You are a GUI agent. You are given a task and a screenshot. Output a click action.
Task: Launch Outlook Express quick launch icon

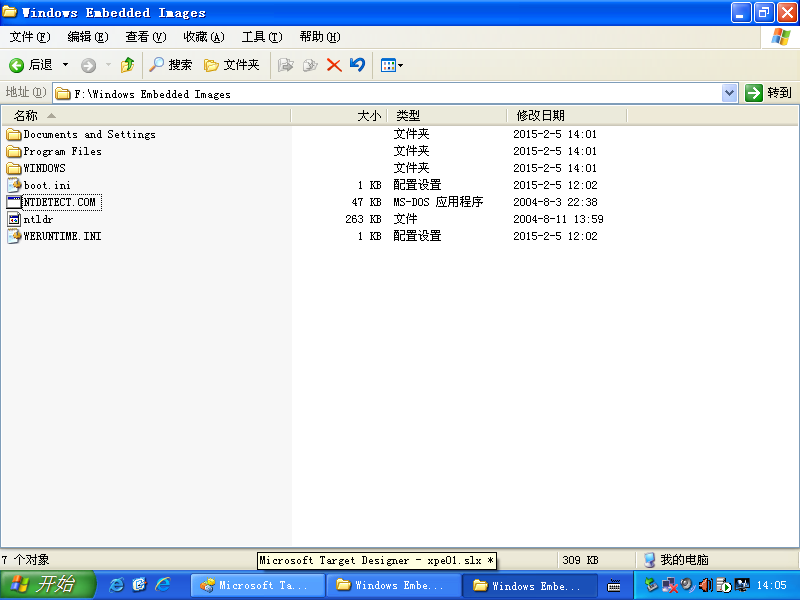click(139, 585)
